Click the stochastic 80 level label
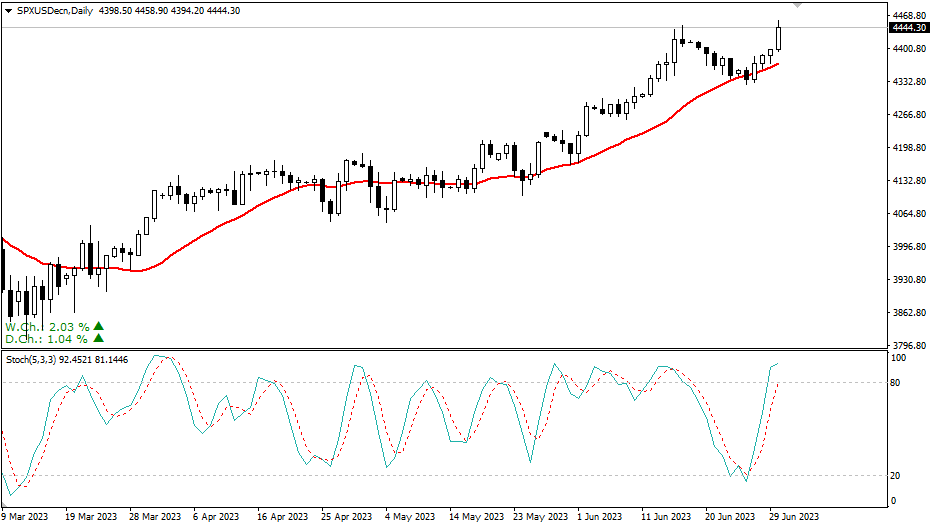This screenshot has width=933, height=527. [898, 383]
